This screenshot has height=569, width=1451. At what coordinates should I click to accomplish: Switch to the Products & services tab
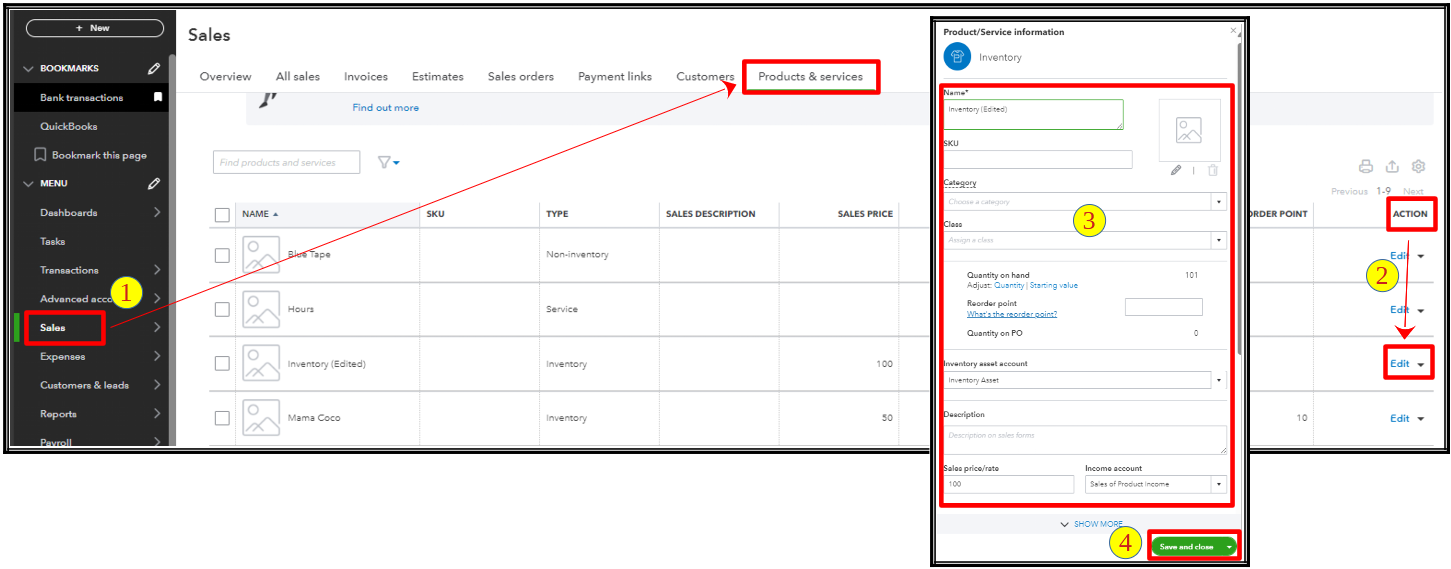(810, 77)
